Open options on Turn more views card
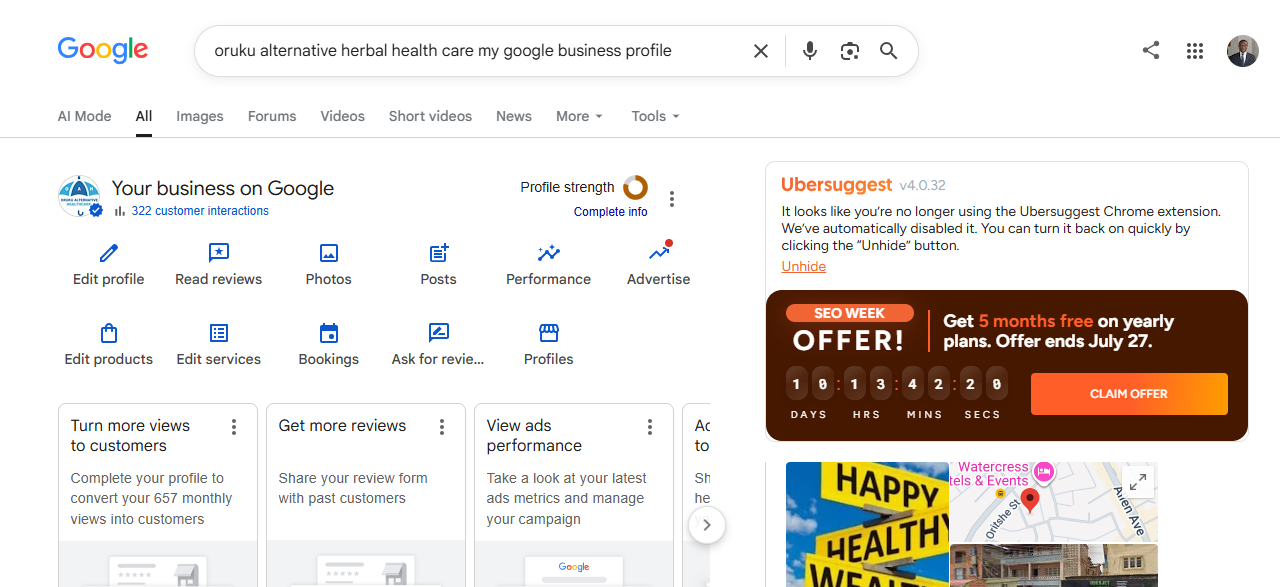 (x=234, y=427)
